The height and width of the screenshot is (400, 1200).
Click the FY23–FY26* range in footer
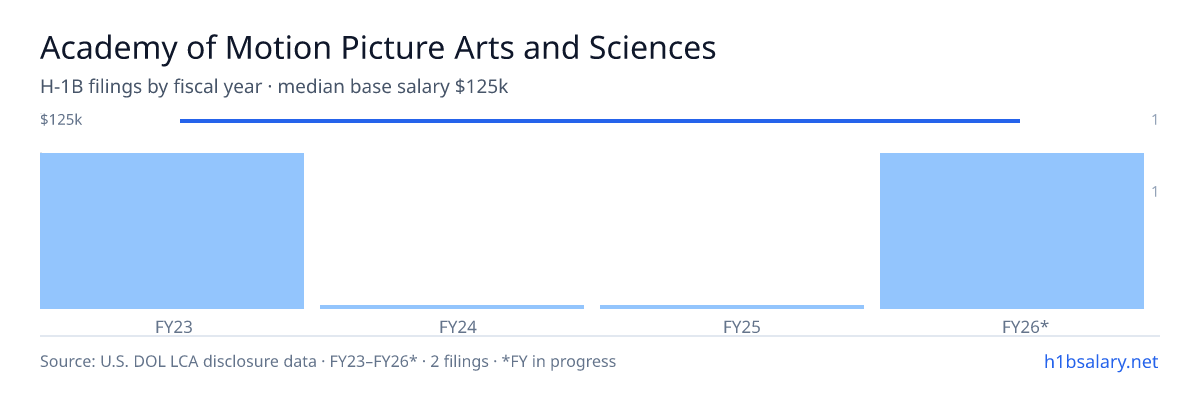[x=371, y=361]
